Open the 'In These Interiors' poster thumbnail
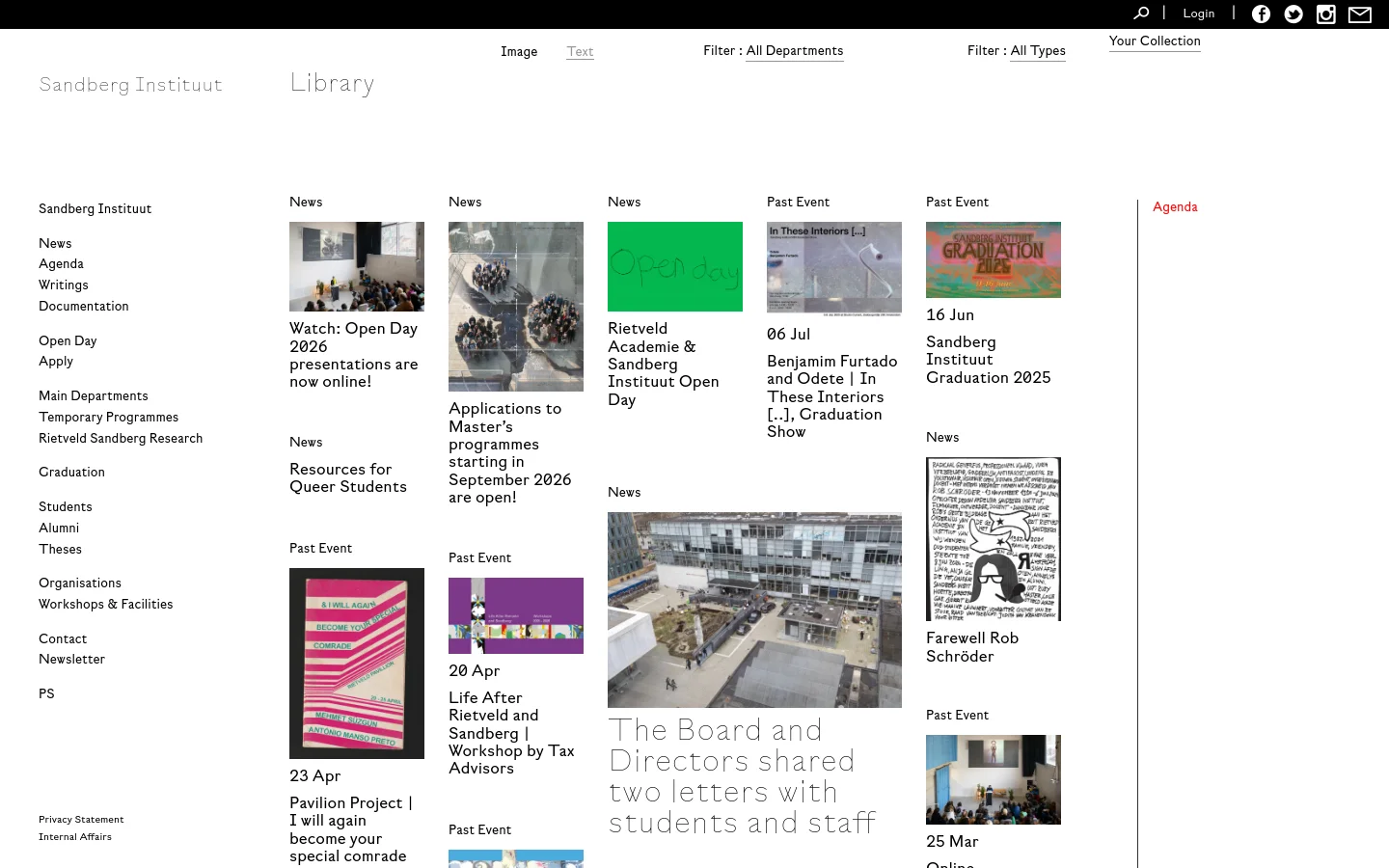 834,268
